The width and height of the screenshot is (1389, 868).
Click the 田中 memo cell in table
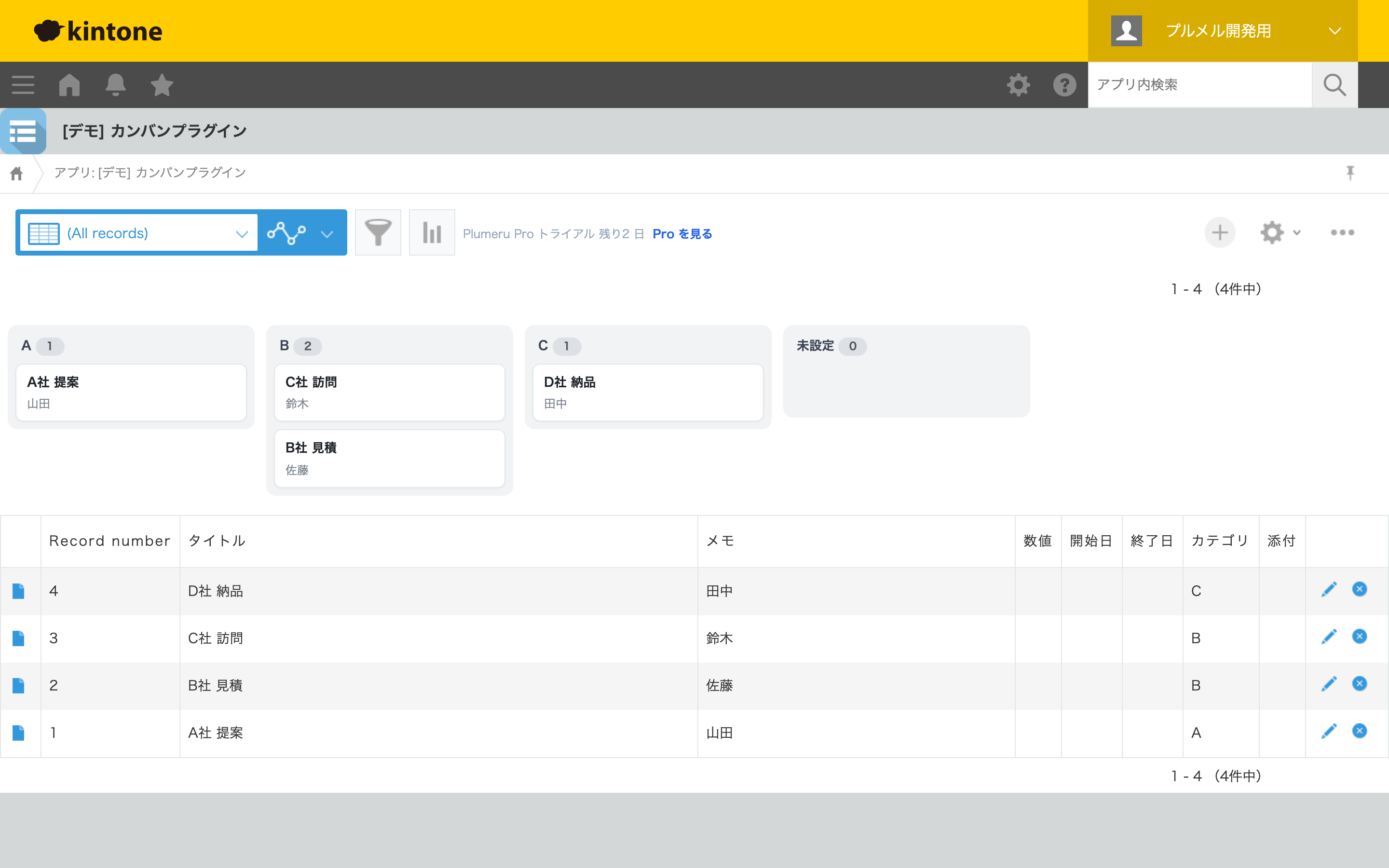856,591
